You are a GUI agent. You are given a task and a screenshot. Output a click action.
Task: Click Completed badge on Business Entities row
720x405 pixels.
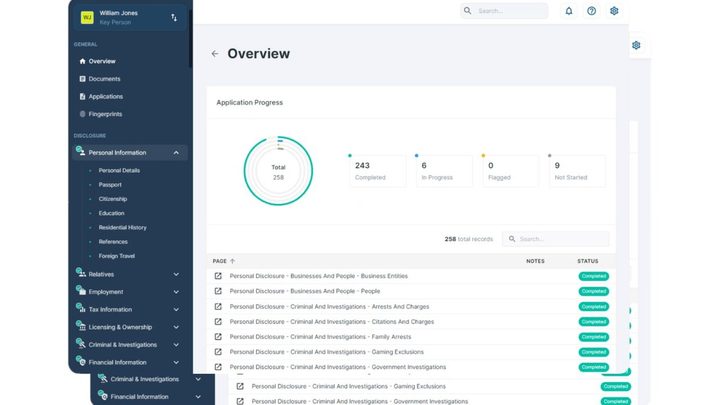pyautogui.click(x=594, y=276)
